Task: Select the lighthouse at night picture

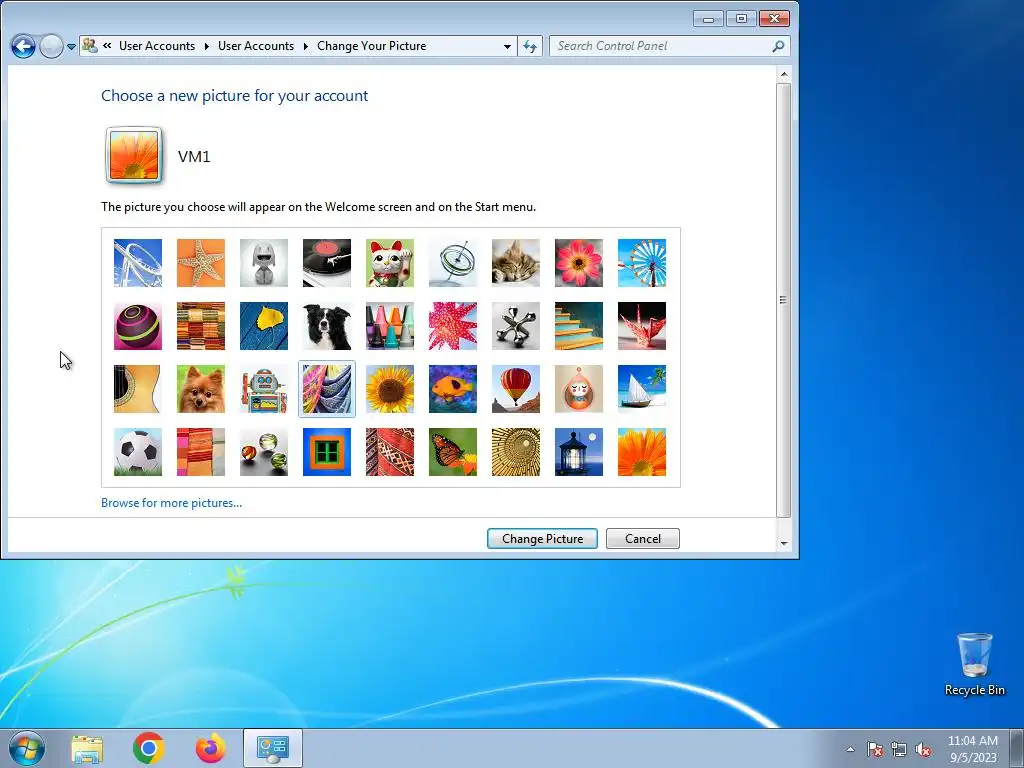Action: 579,452
